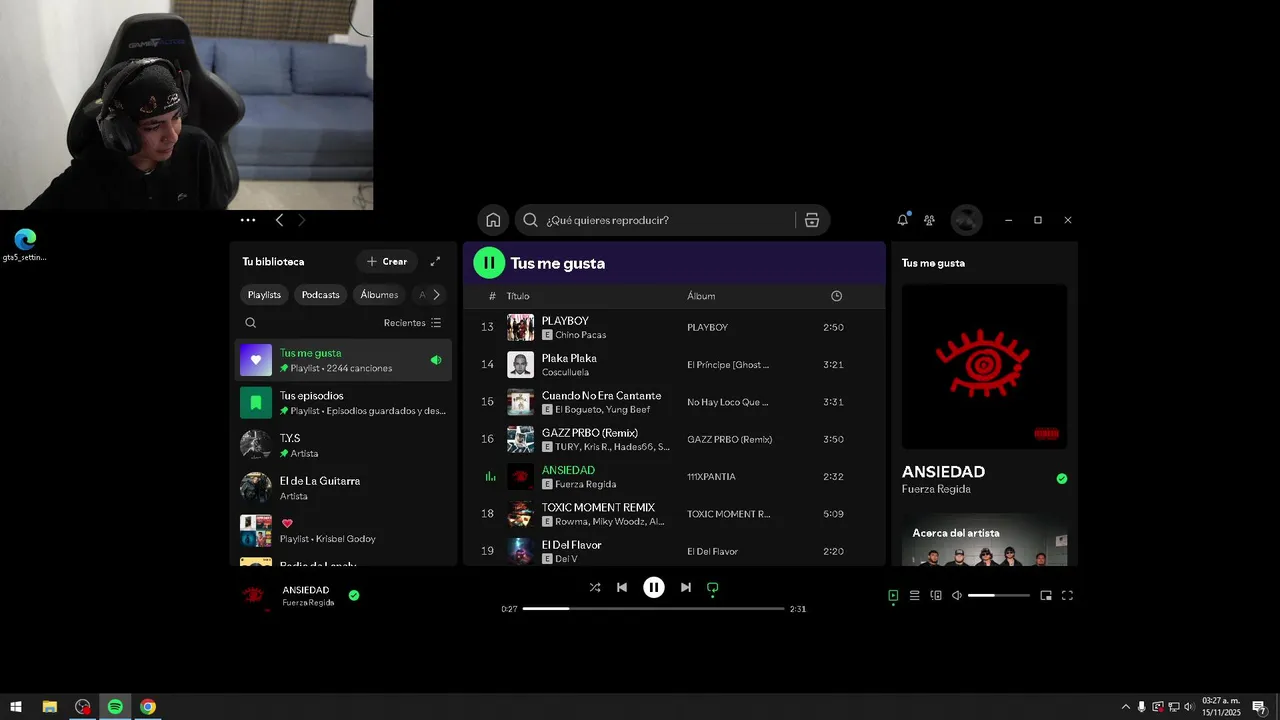
Task: Filter library by Playlists
Action: (x=264, y=295)
